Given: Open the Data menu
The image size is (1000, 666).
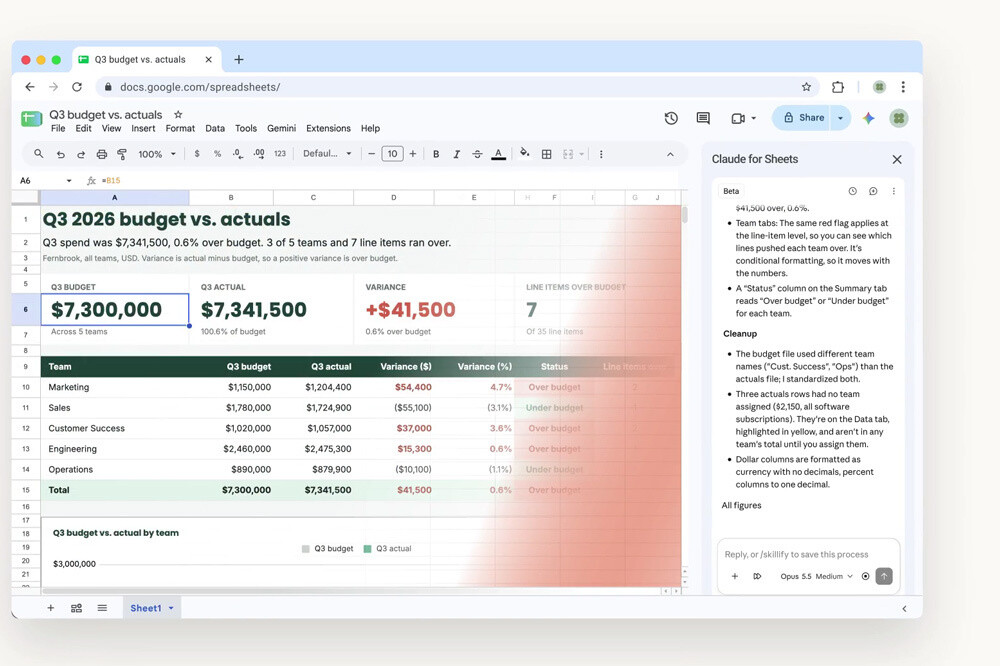Looking at the screenshot, I should (215, 128).
